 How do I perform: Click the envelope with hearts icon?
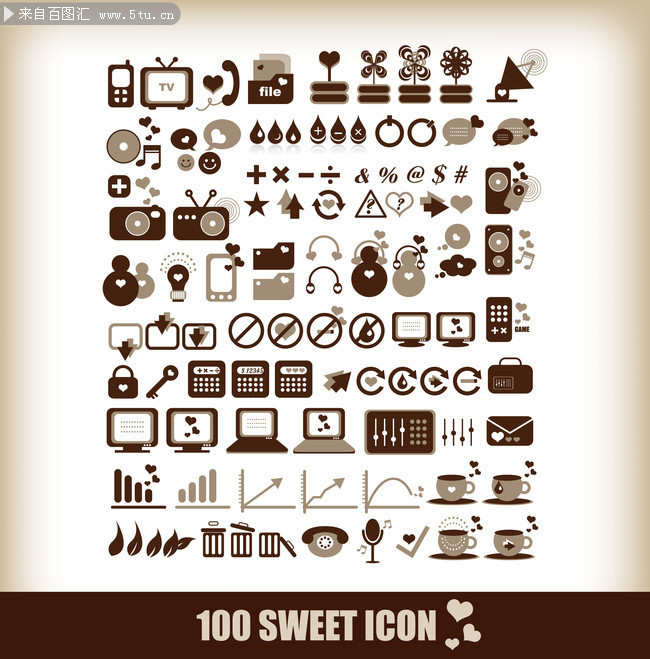pos(510,431)
